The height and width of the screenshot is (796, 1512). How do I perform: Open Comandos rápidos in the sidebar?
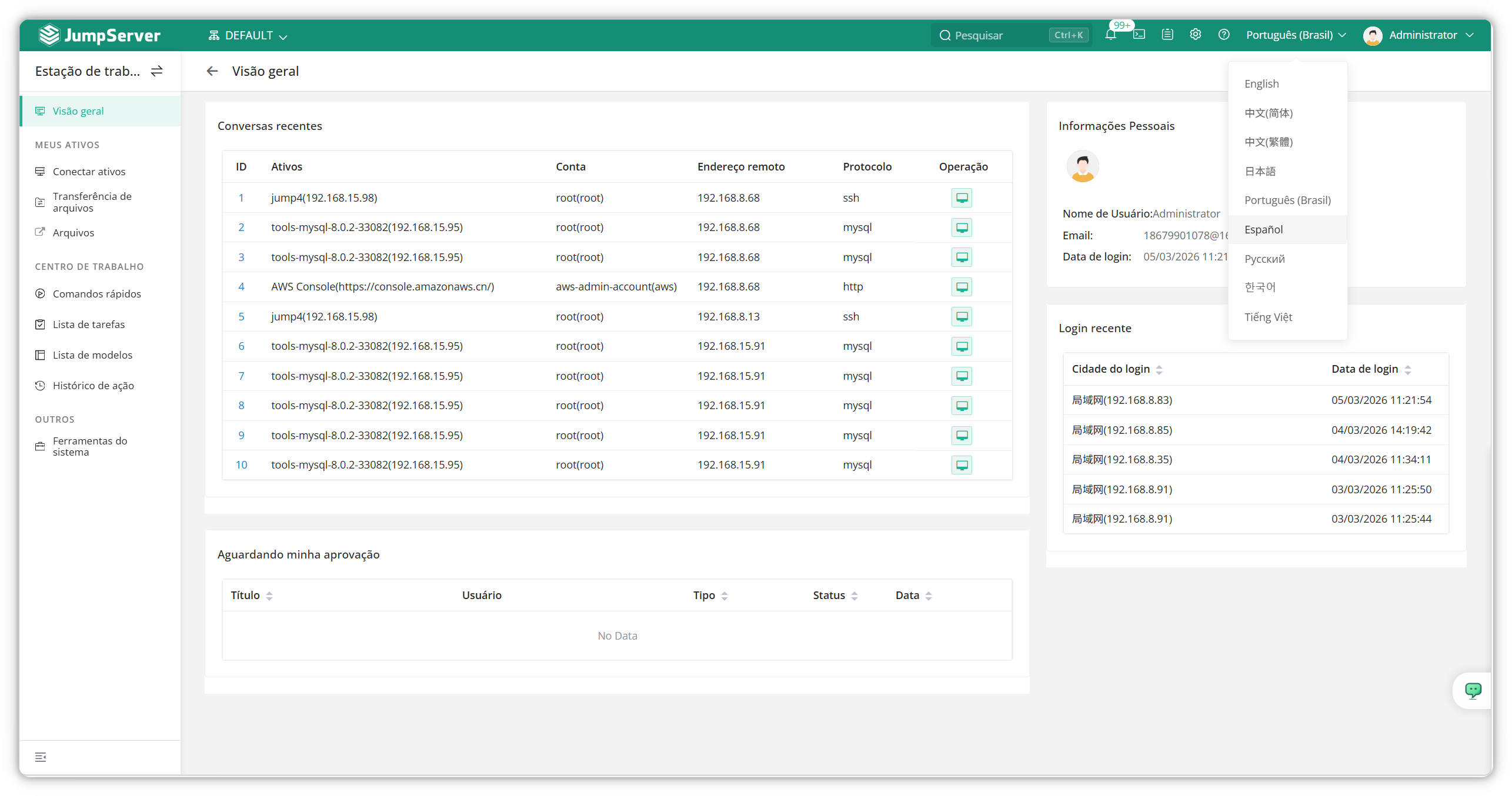[96, 294]
